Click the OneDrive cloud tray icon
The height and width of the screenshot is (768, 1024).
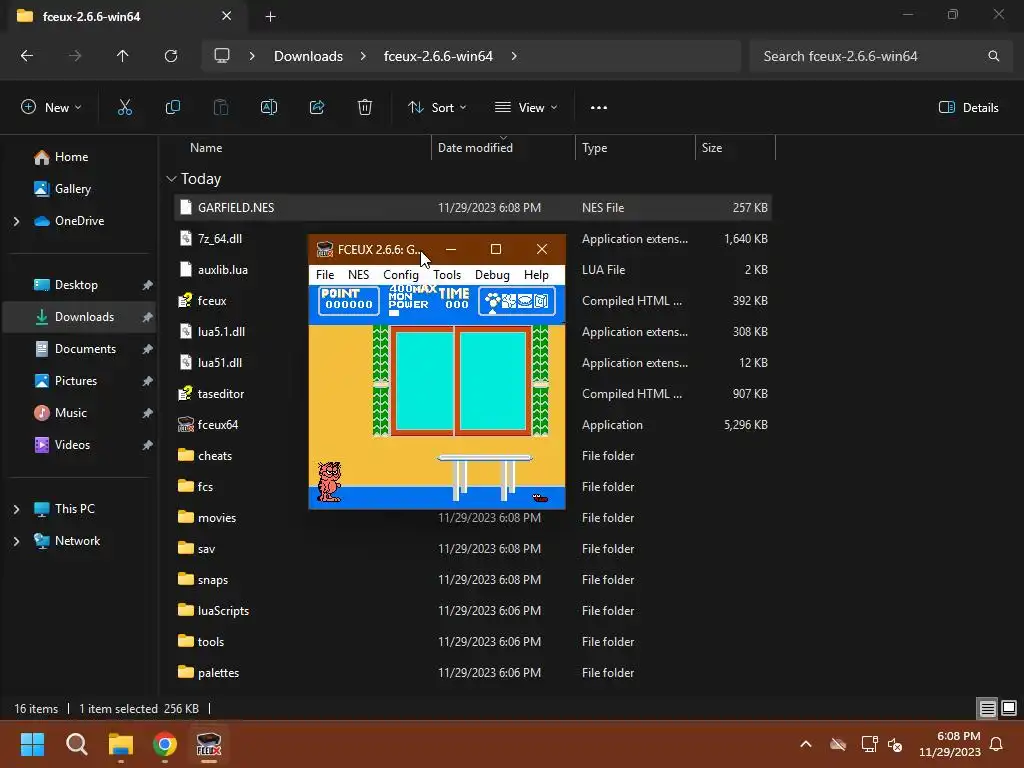tap(838, 744)
